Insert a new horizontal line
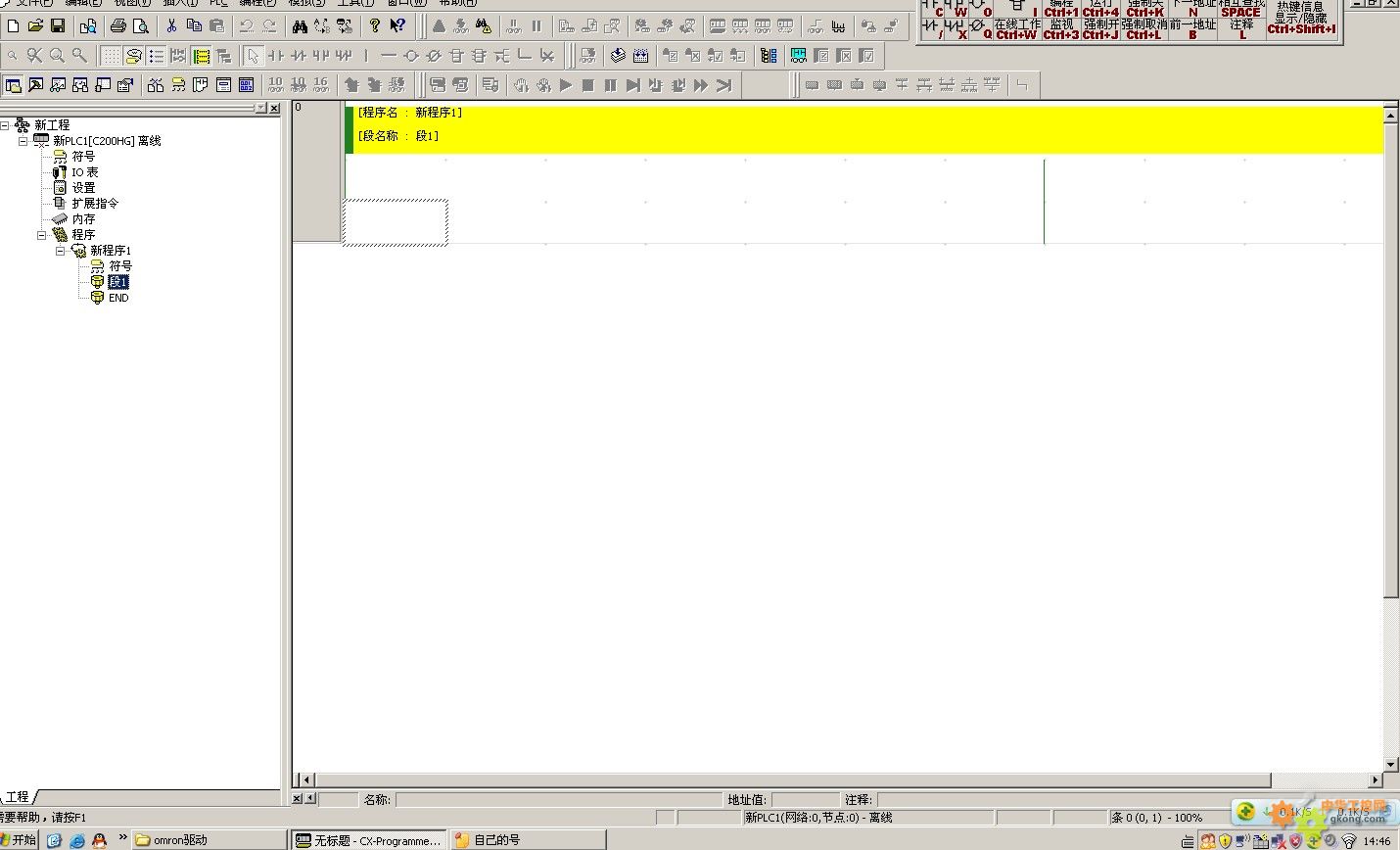1400x850 pixels. click(x=389, y=56)
